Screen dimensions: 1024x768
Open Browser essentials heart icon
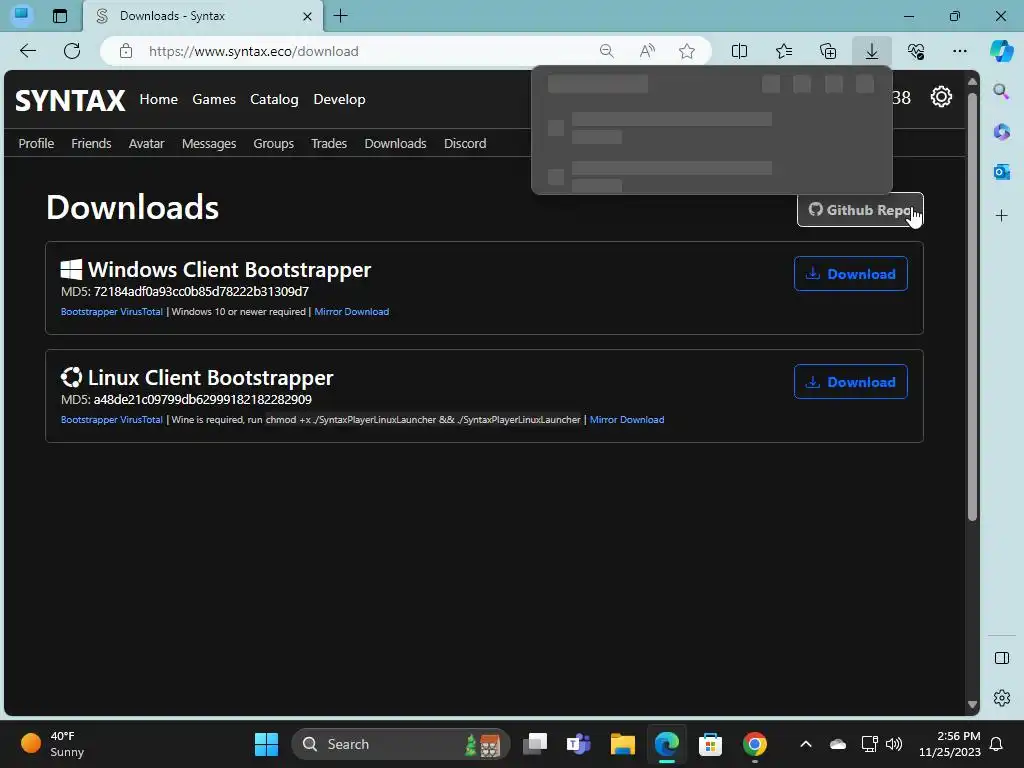[916, 51]
